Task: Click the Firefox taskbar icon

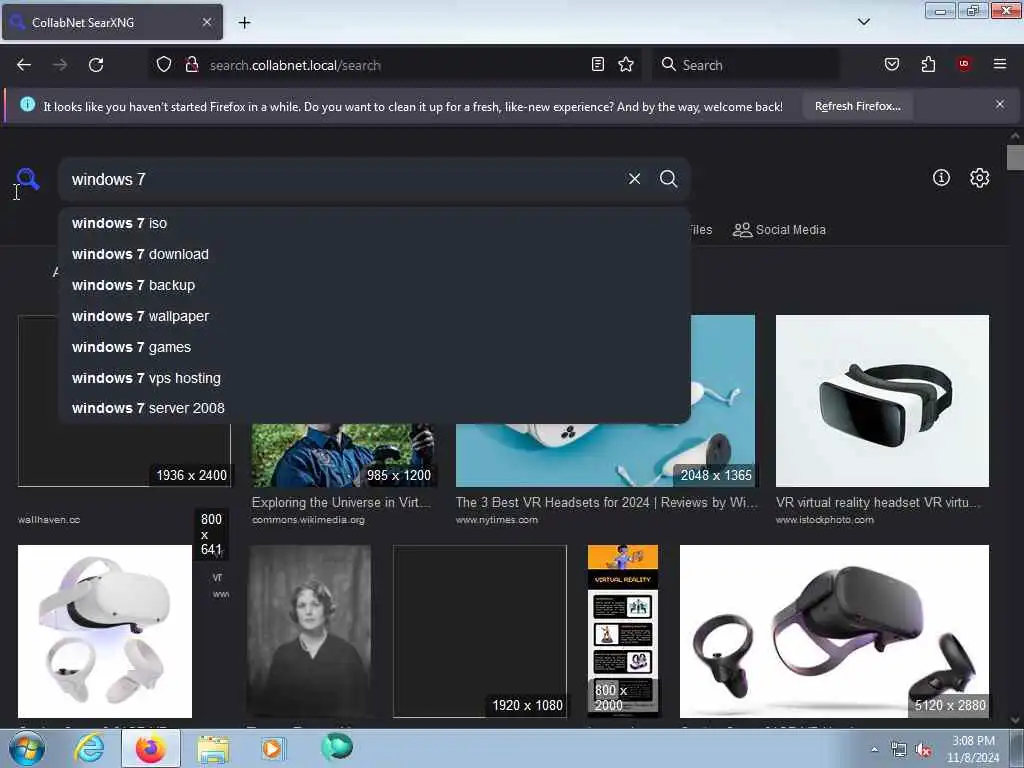Action: click(x=150, y=748)
